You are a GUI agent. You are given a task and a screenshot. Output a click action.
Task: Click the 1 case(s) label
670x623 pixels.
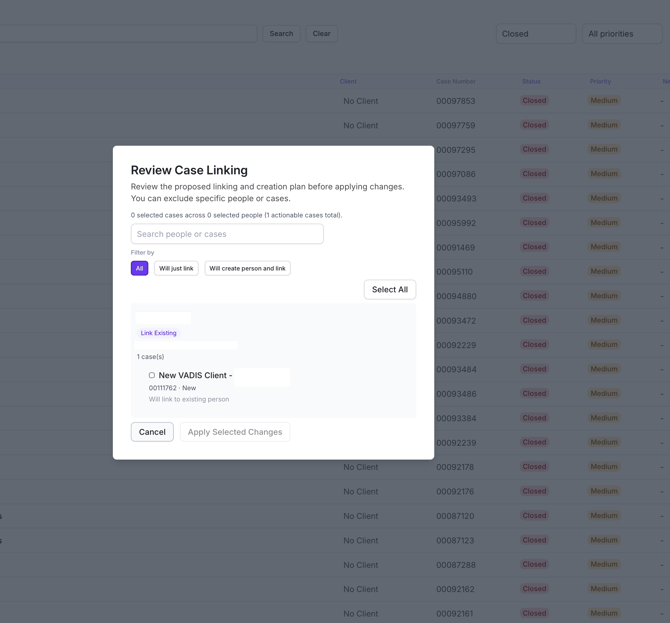(150, 356)
